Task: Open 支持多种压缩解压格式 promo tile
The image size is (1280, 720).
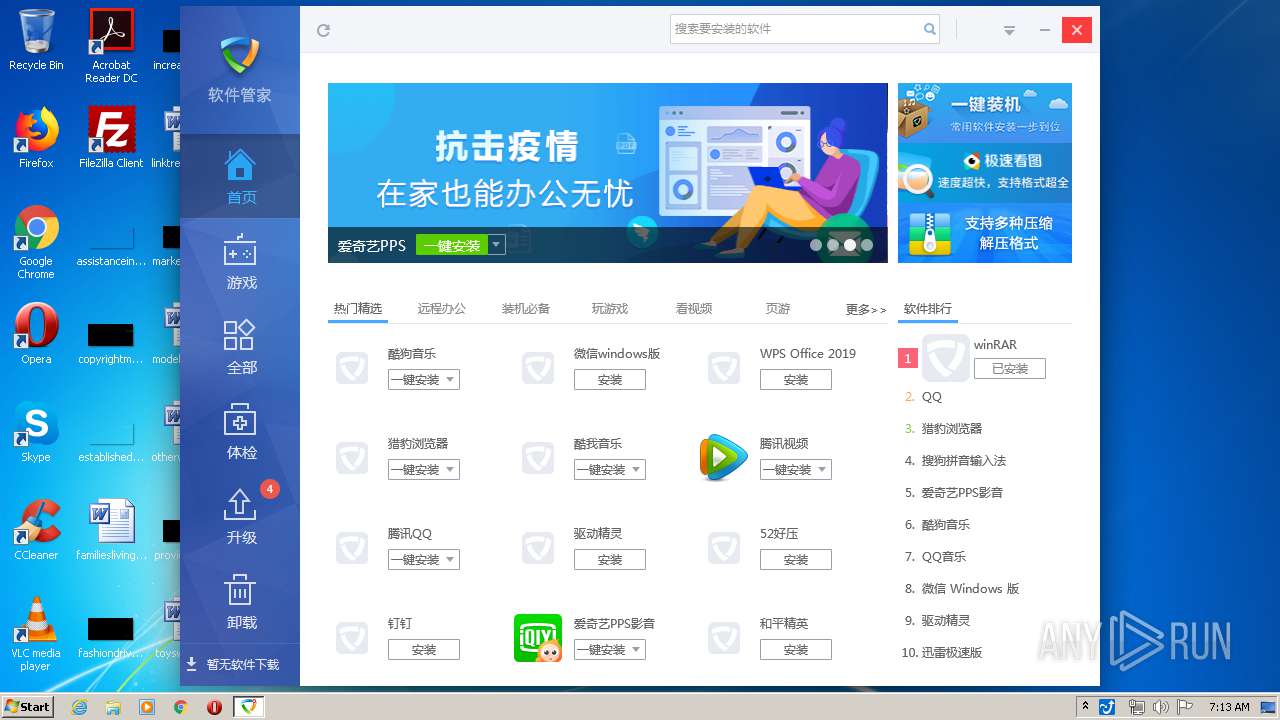Action: click(985, 233)
